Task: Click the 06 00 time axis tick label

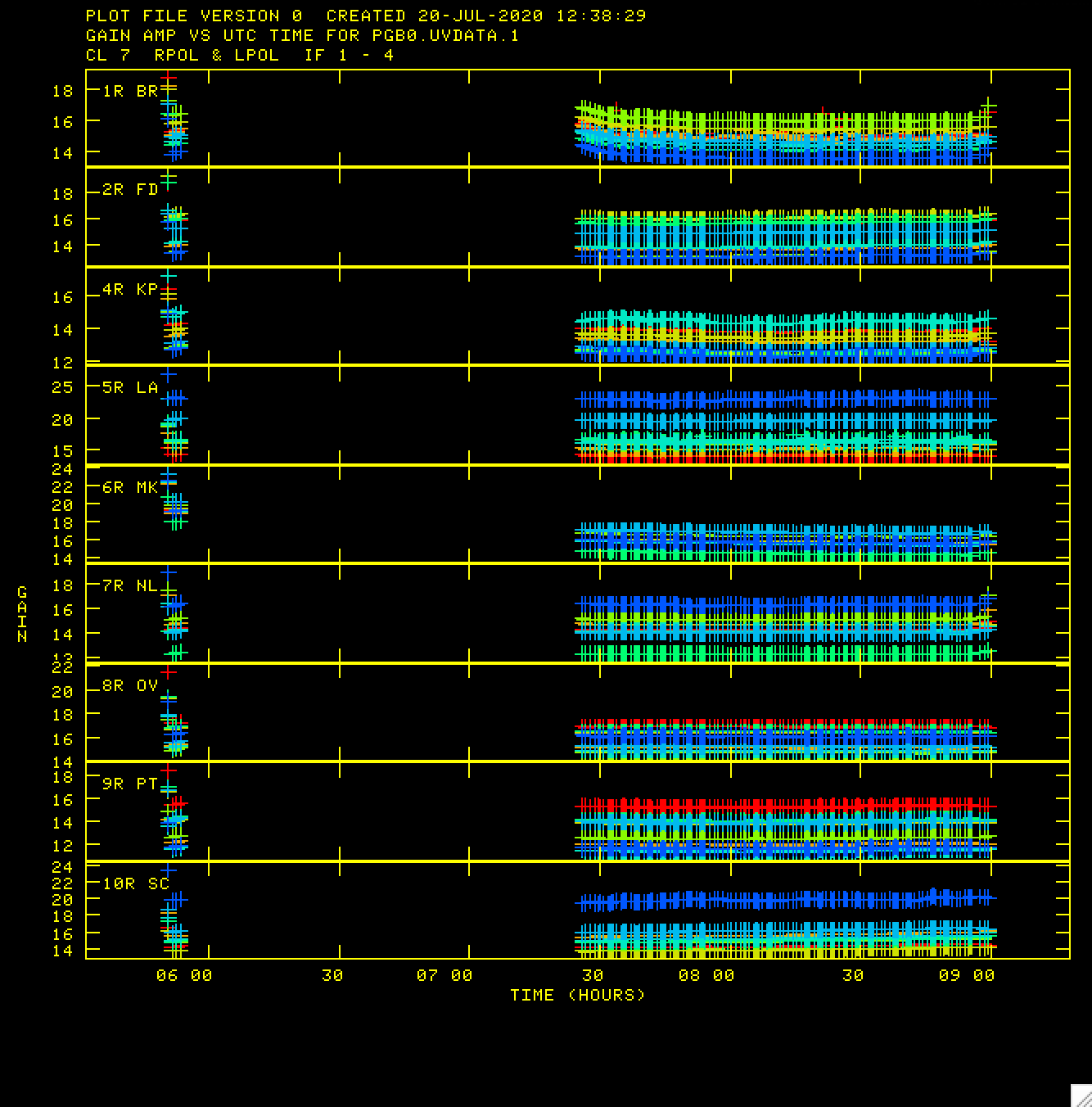Action: coord(184,975)
